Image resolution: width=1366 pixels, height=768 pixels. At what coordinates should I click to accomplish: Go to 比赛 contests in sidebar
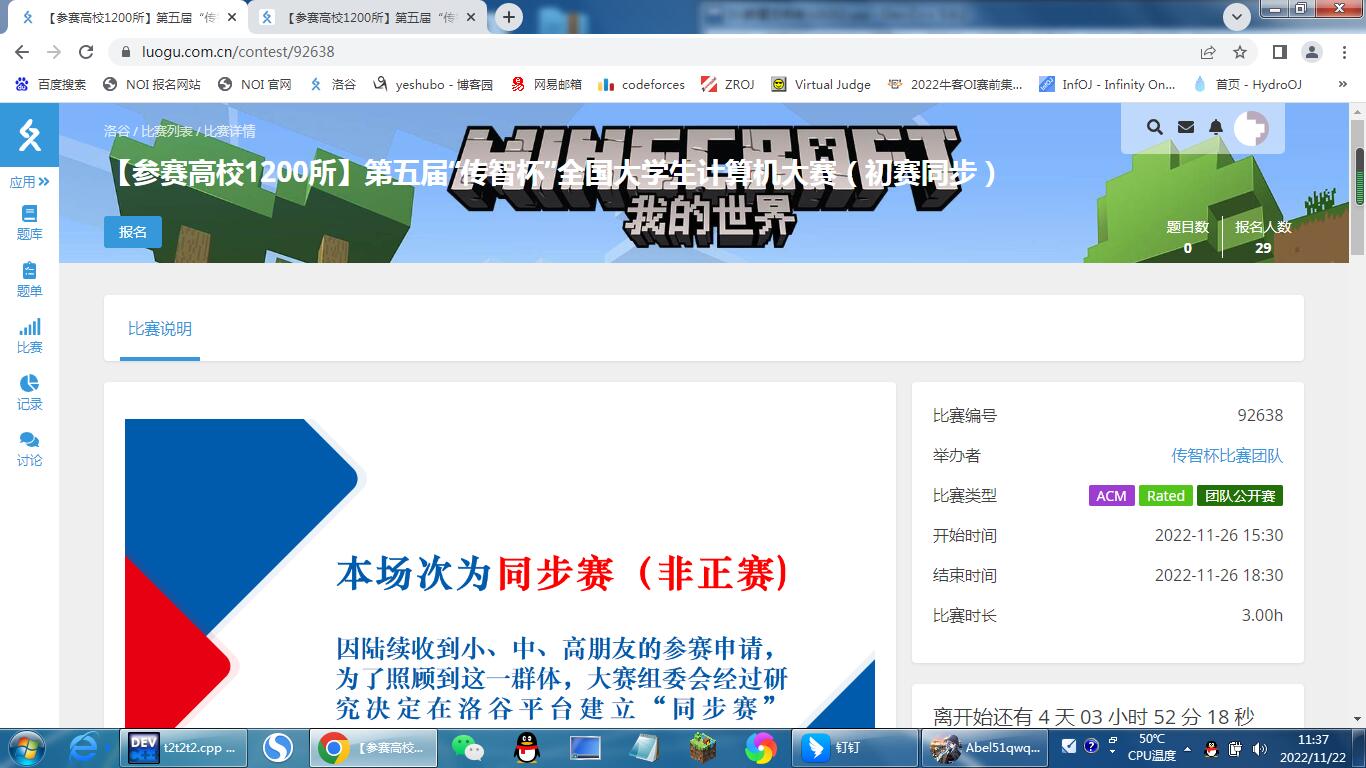[29, 336]
